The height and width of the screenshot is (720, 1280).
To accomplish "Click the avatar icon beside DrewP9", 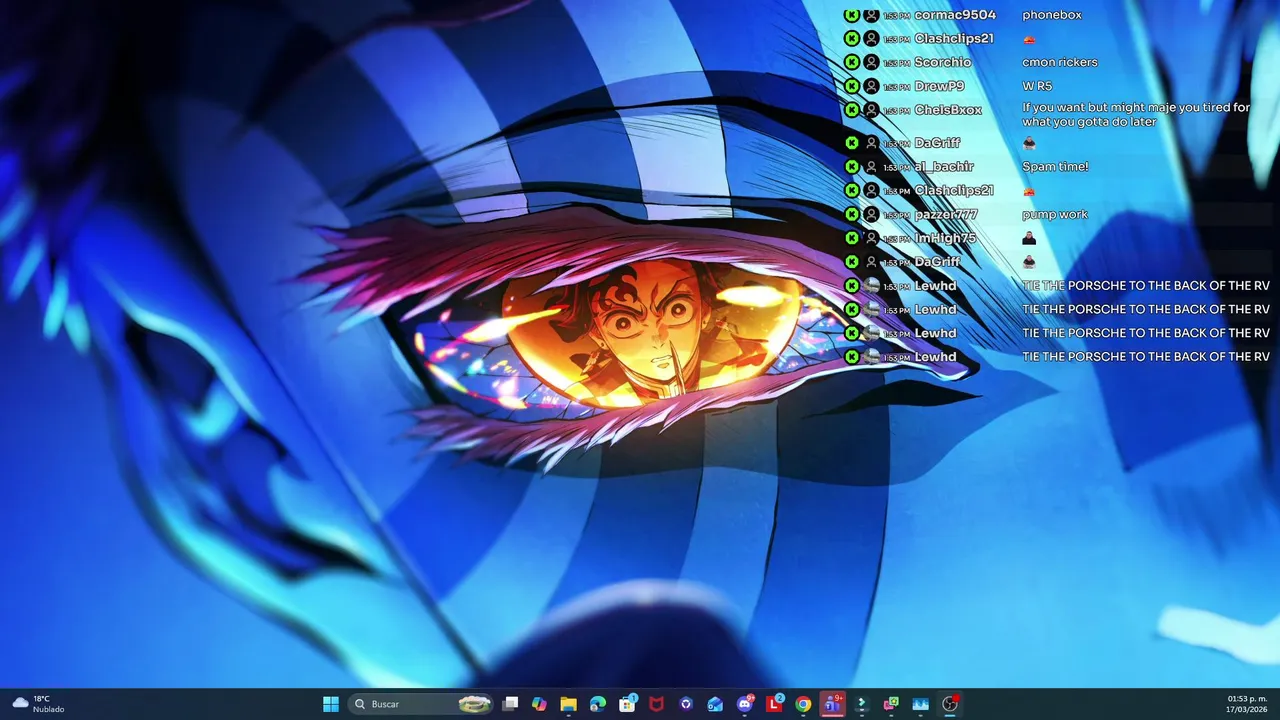I will pos(871,86).
